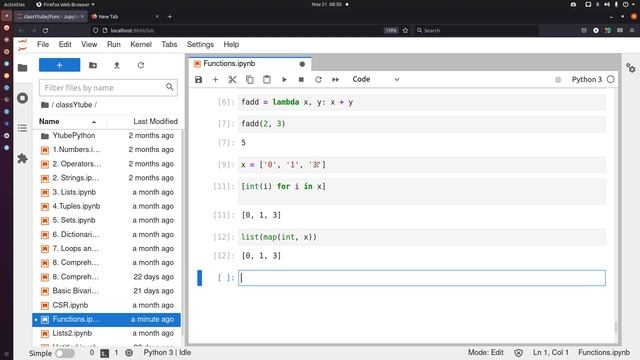Click the fadd lambda cell

pos(422,102)
